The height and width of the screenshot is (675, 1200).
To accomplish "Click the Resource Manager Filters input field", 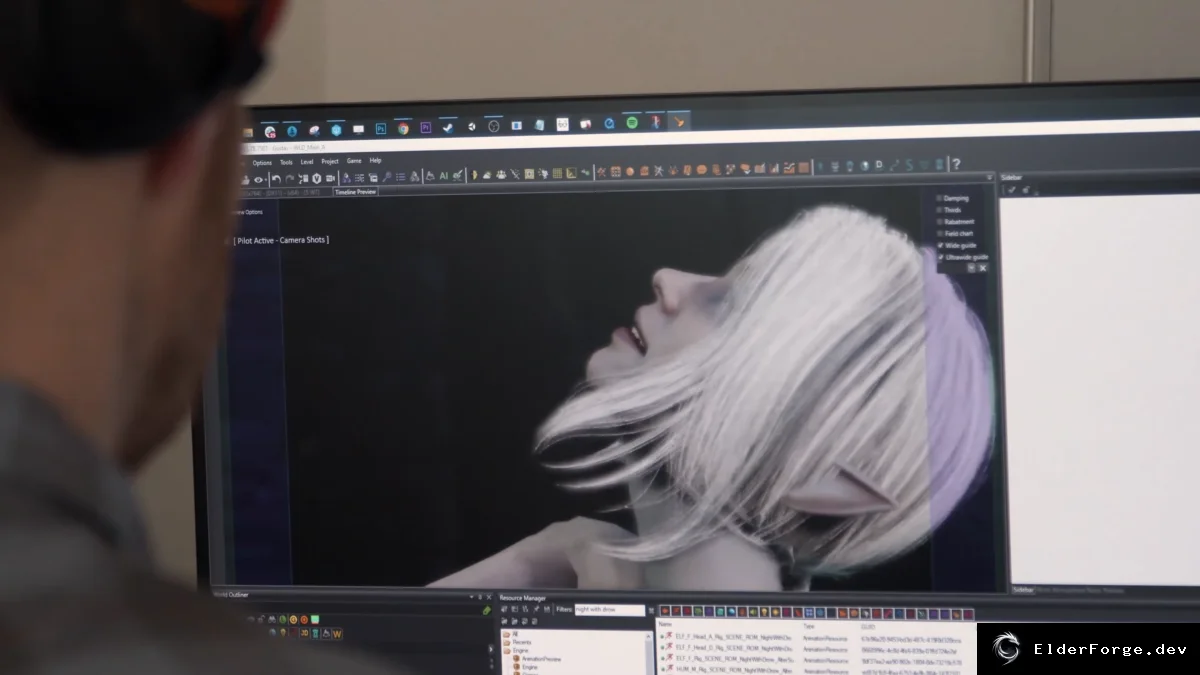I will 609,610.
